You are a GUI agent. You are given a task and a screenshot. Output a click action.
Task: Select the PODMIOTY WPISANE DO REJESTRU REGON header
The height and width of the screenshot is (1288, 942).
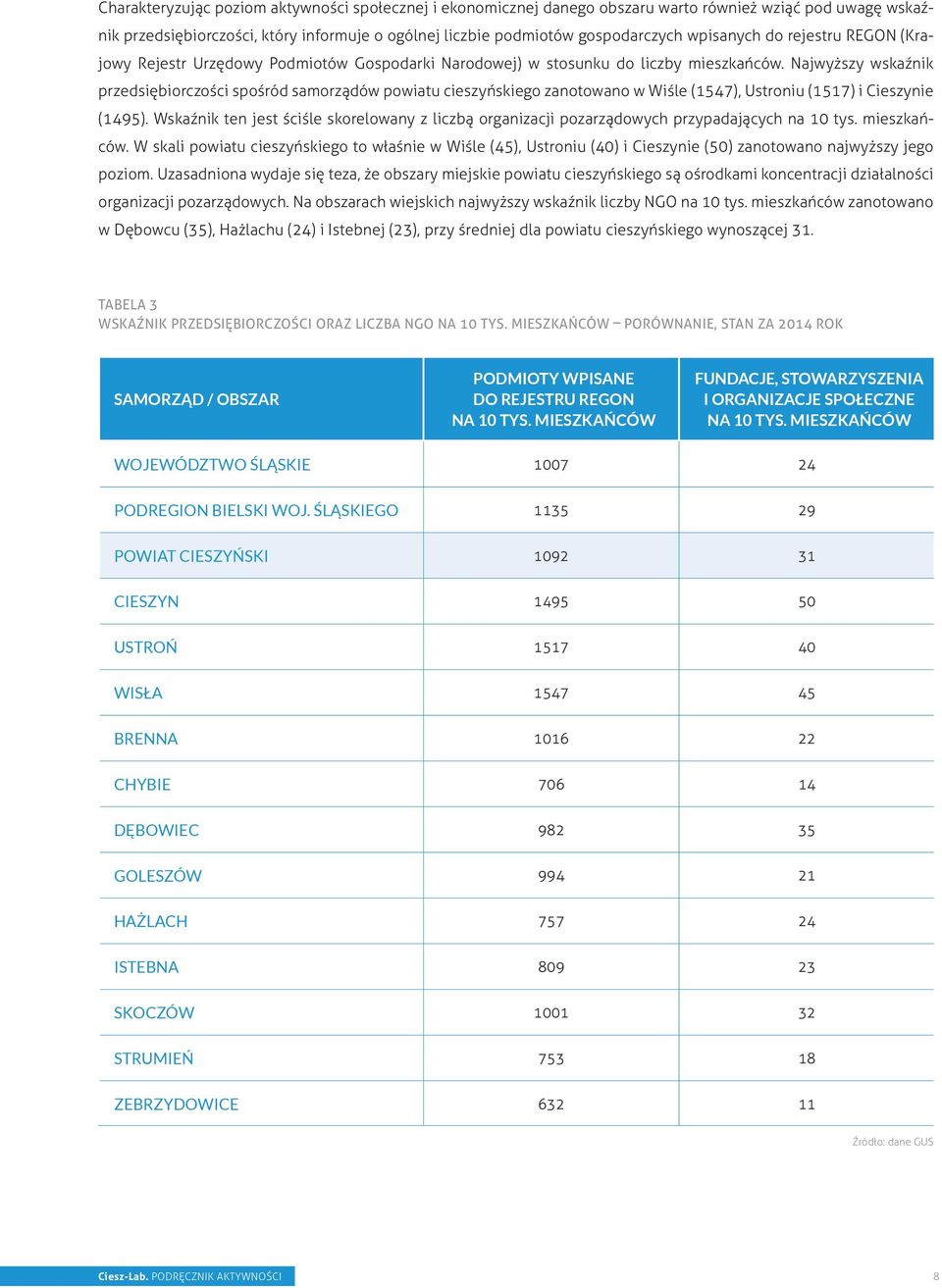(x=552, y=399)
